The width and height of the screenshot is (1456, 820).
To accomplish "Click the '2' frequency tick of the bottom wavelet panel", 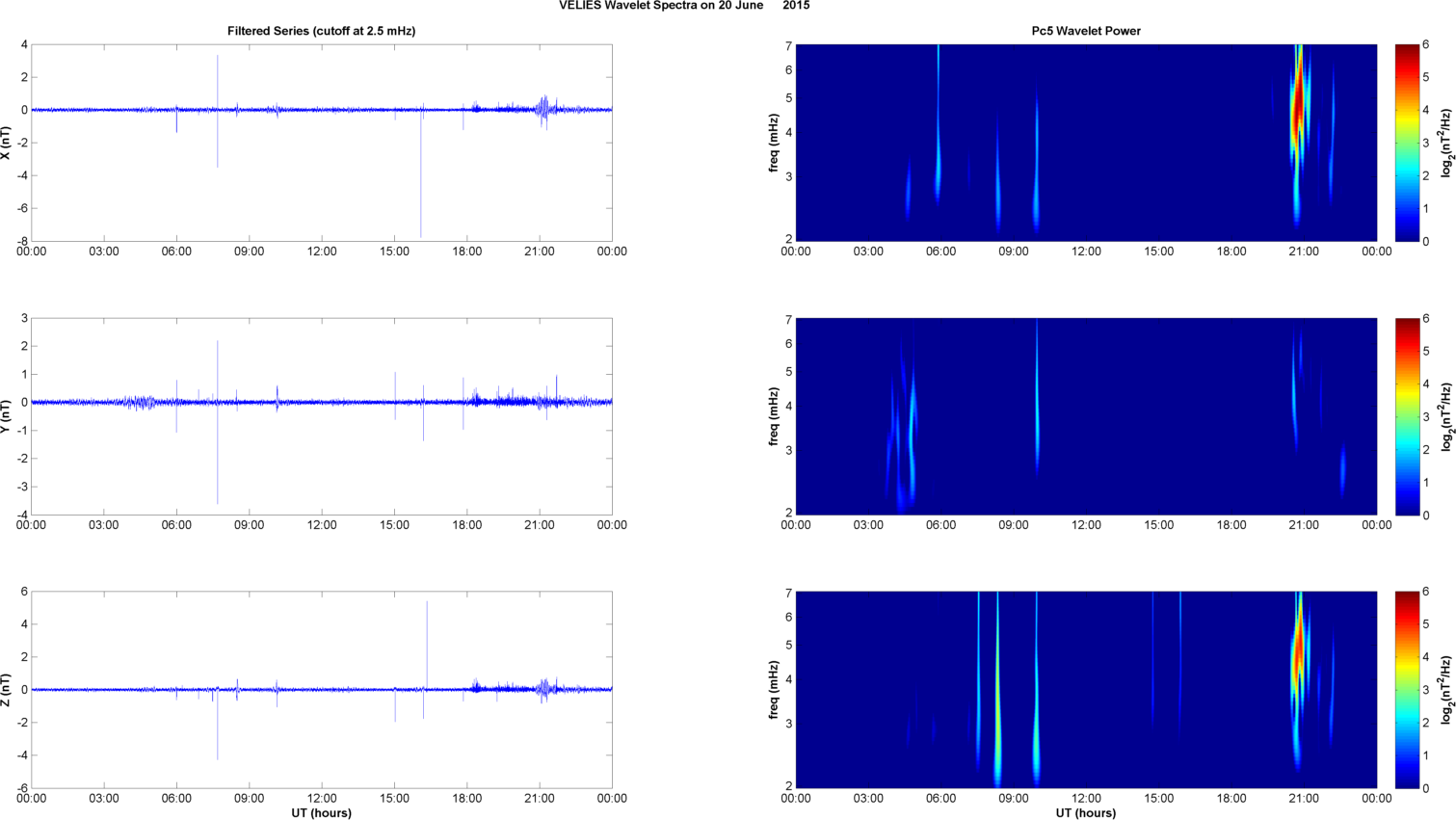I will click(x=788, y=786).
